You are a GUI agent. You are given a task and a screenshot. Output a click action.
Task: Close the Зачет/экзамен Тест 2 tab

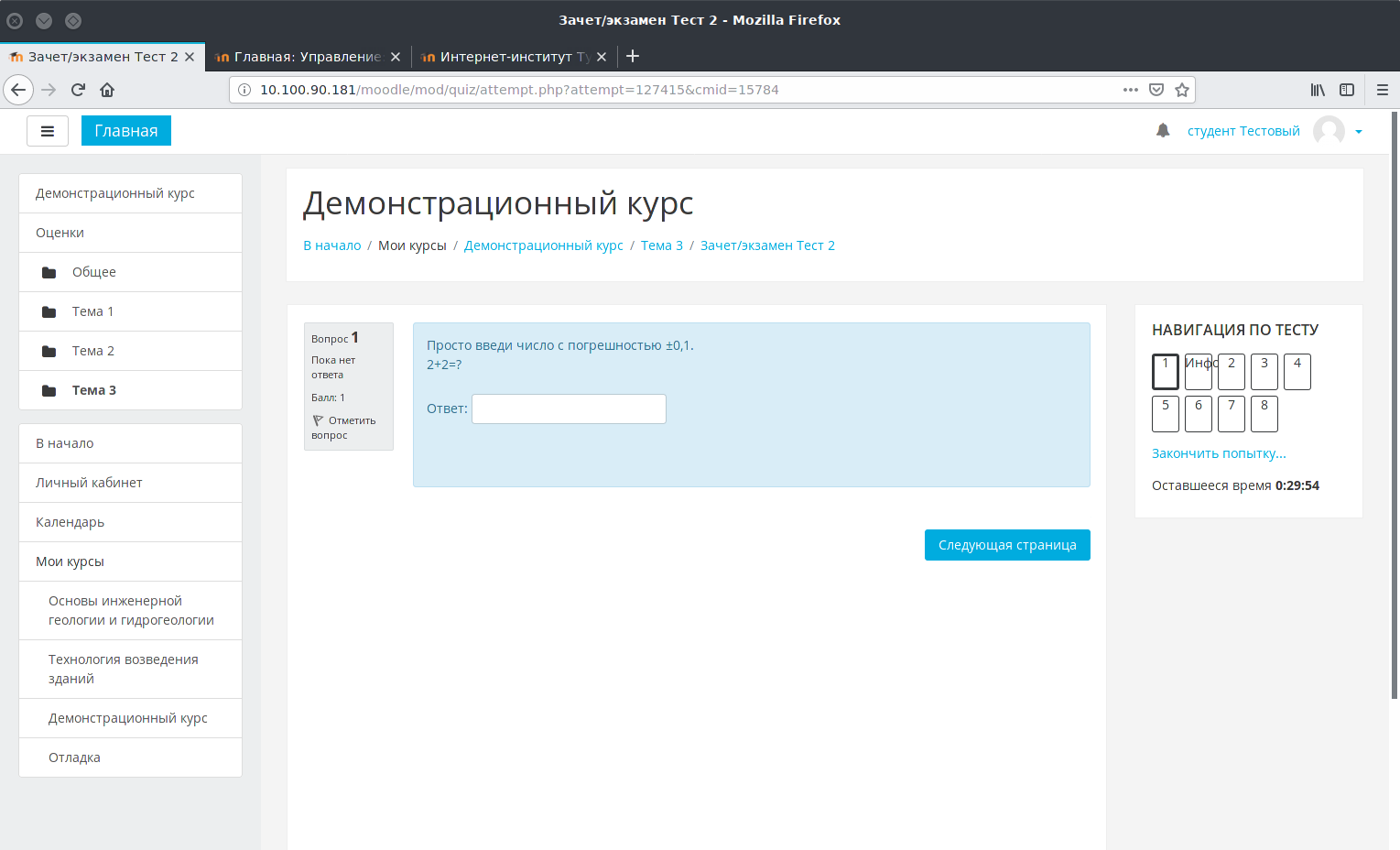coord(190,57)
